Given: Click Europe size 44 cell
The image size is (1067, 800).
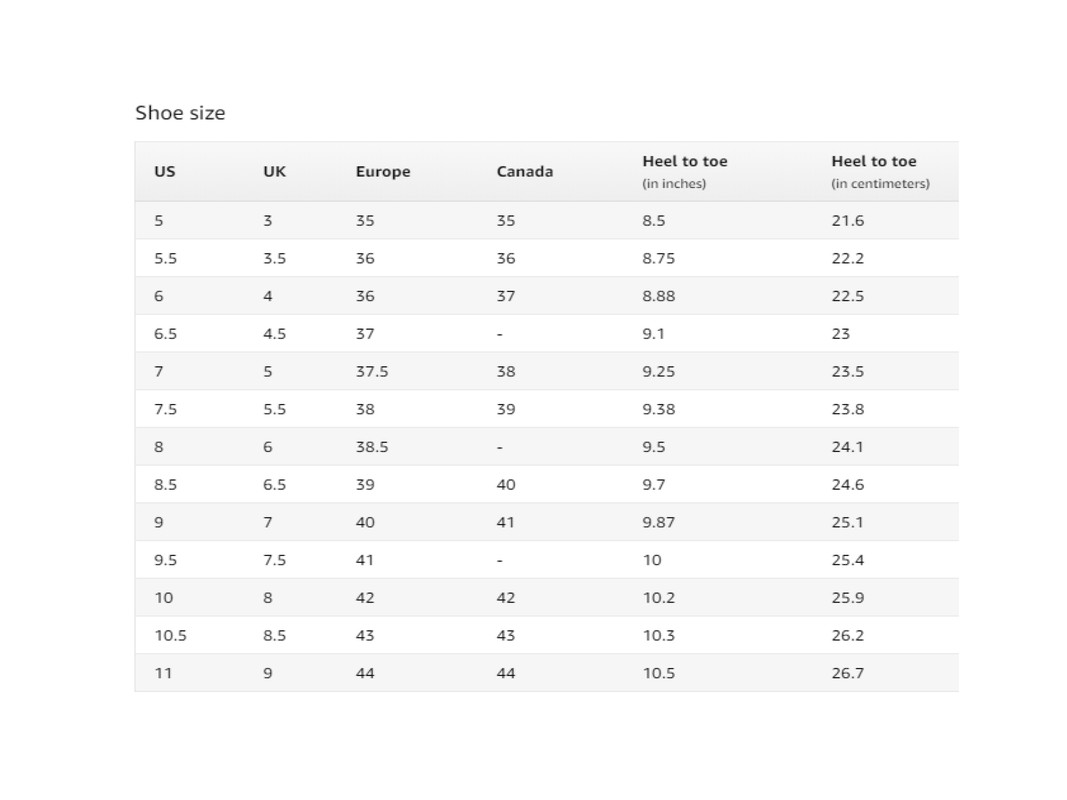Looking at the screenshot, I should [x=365, y=673].
